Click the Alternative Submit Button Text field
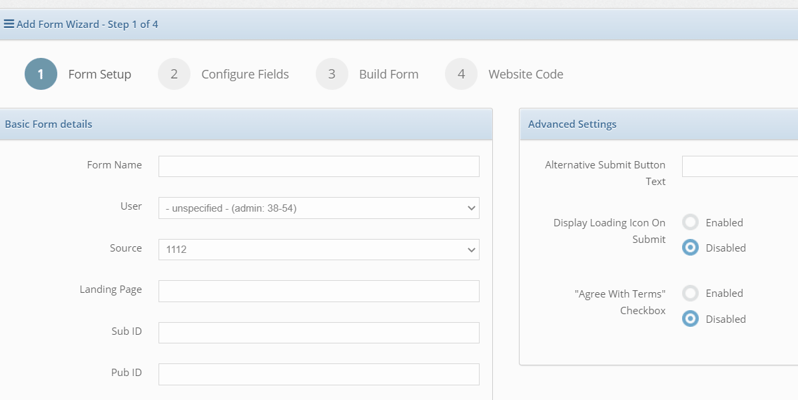798x400 pixels. pyautogui.click(x=739, y=166)
